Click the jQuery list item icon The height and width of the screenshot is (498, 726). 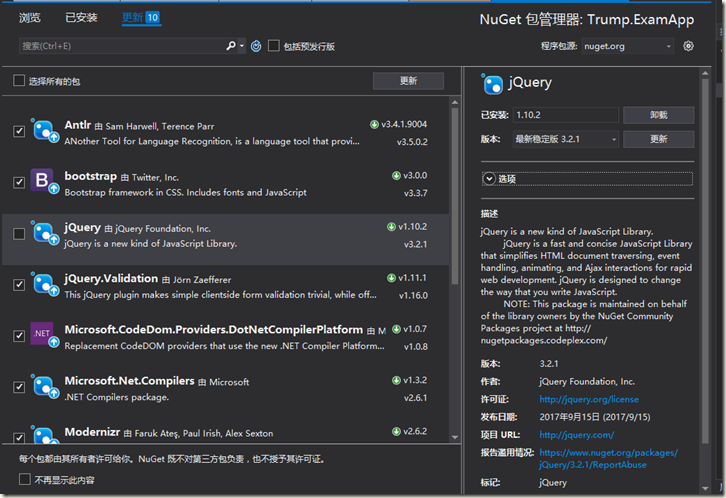(44, 233)
